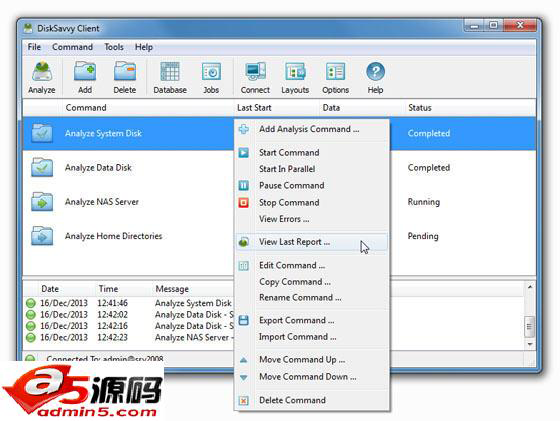The width and height of the screenshot is (560, 421).
Task: Open the Help menu in menu bar
Action: (x=144, y=47)
